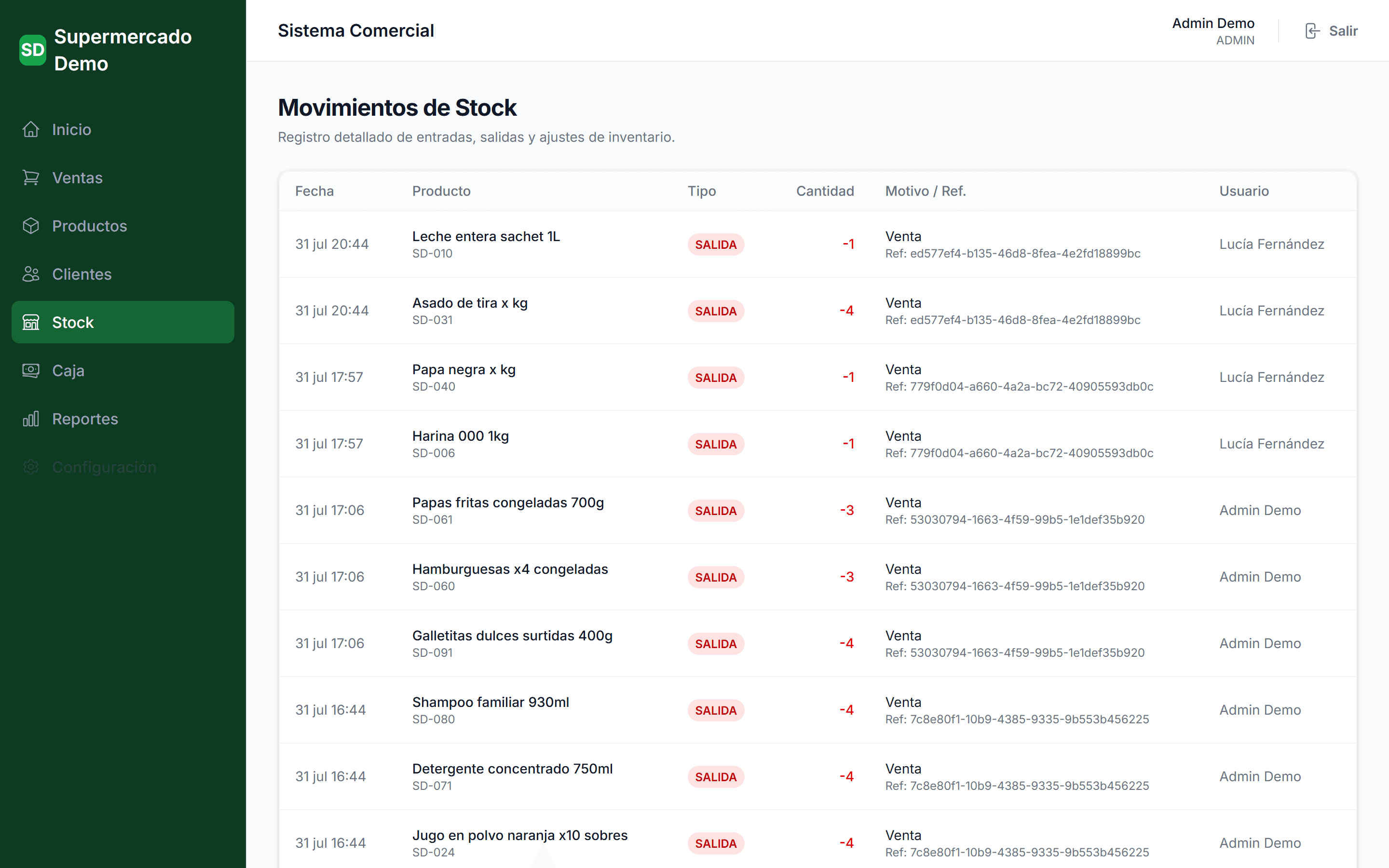Screen dimensions: 1389x868
Task: Select the Stock sidebar label
Action: pyautogui.click(x=73, y=322)
